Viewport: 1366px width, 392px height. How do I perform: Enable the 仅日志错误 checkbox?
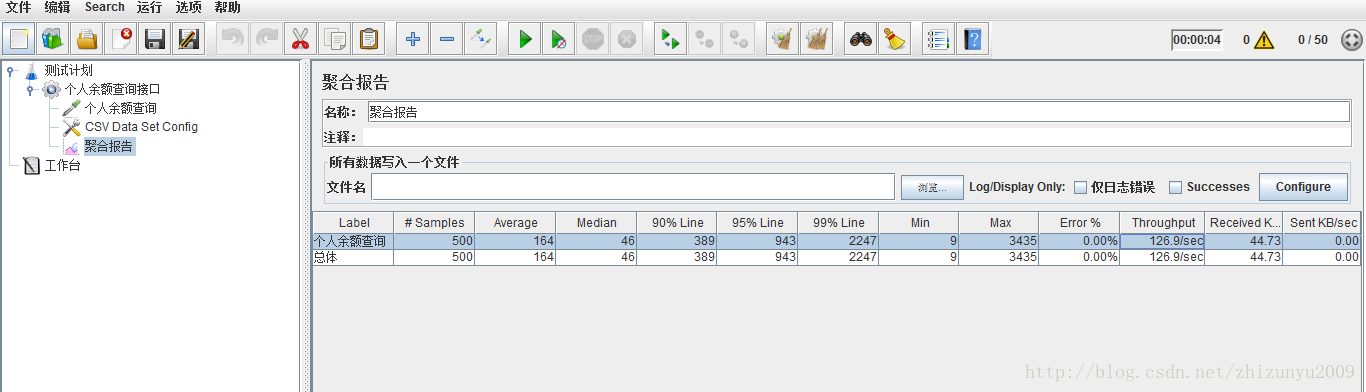[x=1080, y=187]
